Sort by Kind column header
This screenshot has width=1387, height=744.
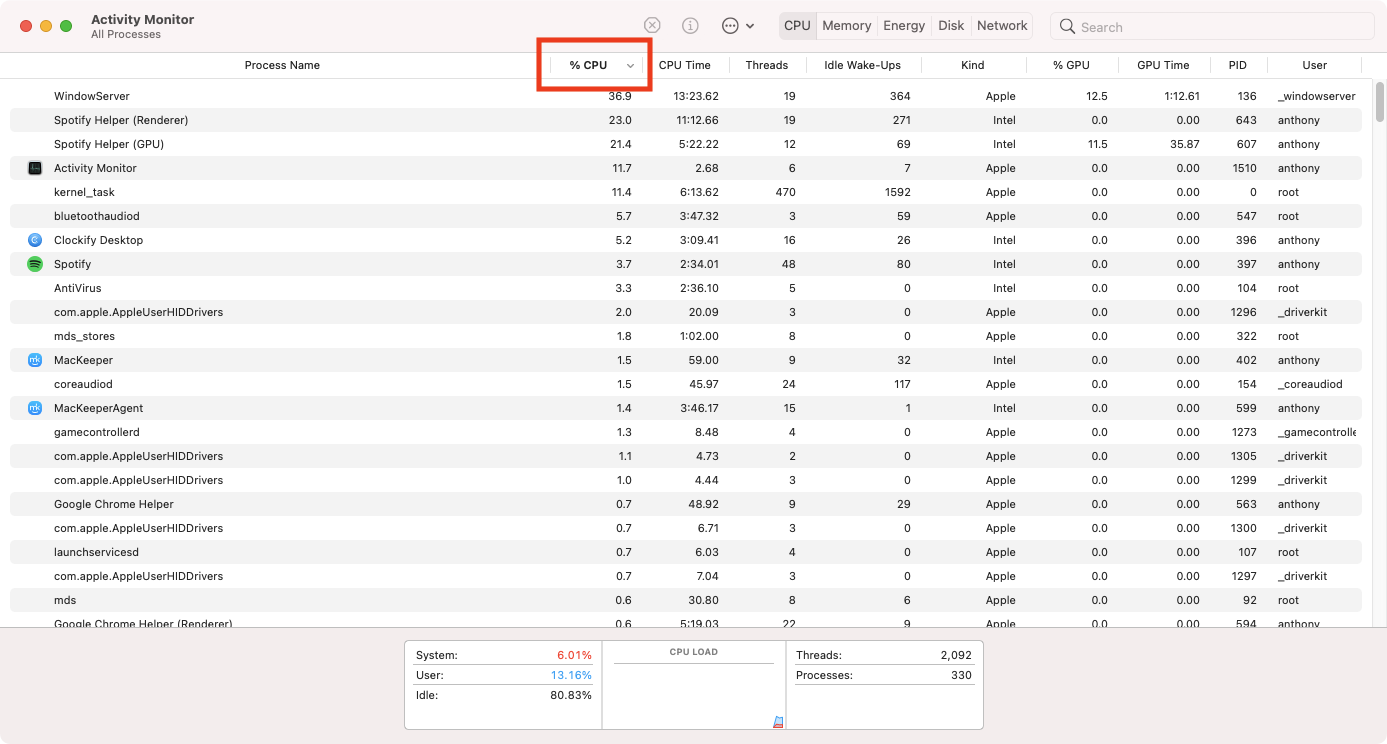pos(973,65)
